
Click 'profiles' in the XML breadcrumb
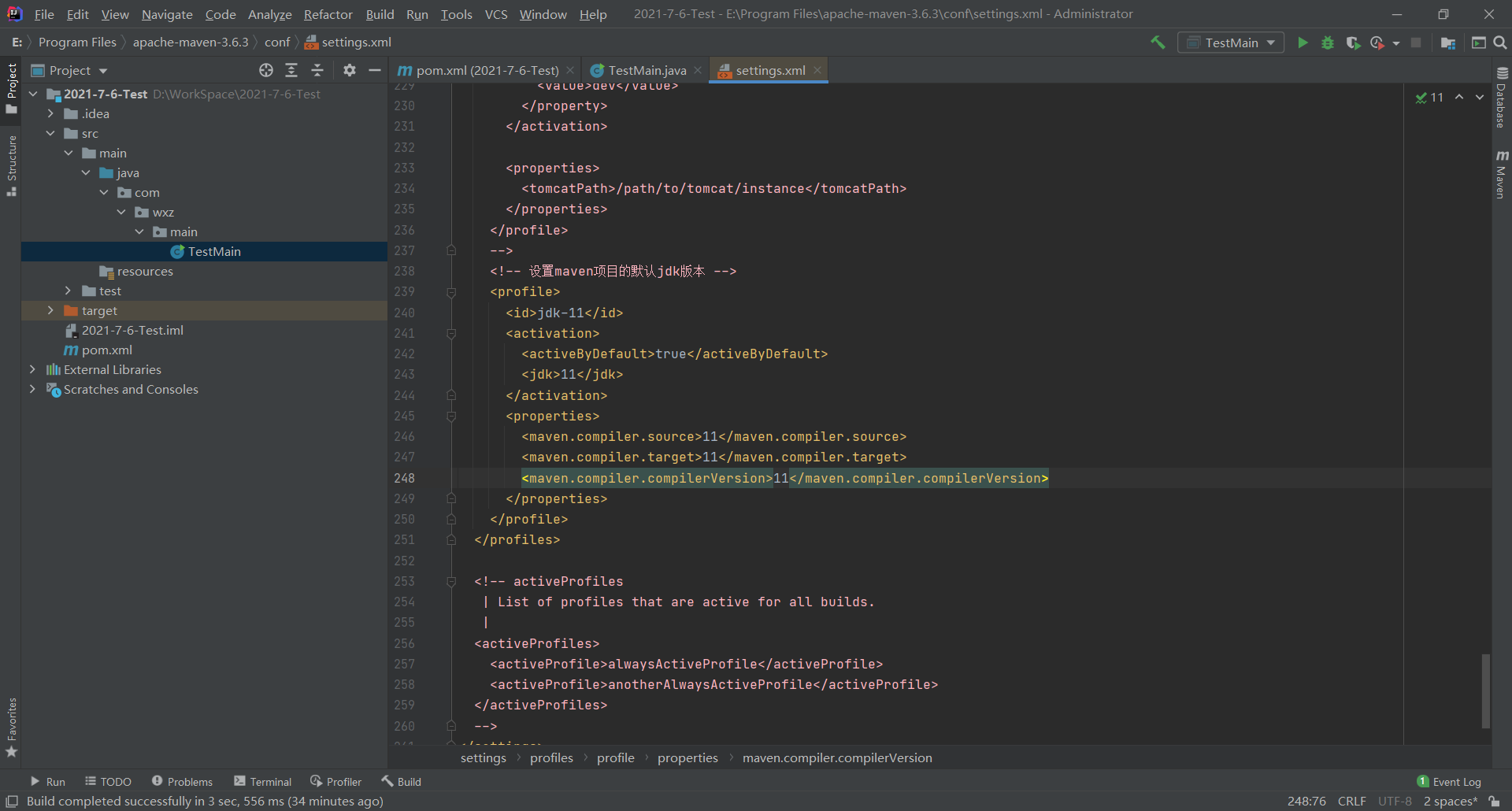point(551,757)
